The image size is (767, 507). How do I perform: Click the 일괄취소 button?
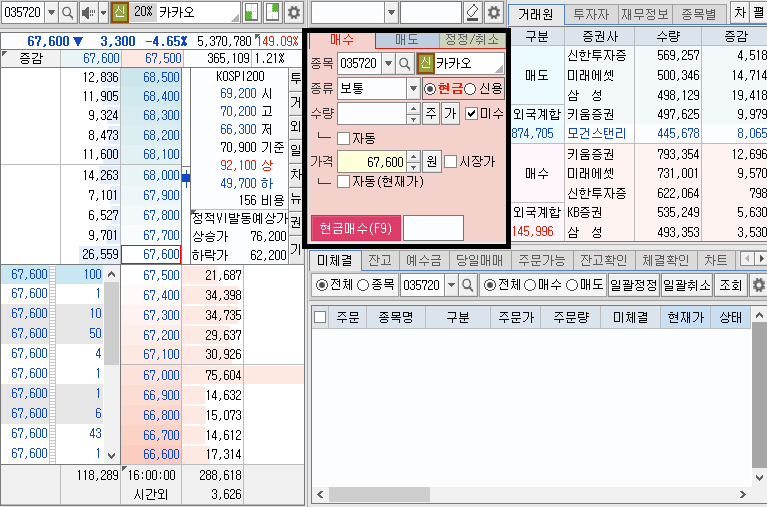click(x=686, y=285)
